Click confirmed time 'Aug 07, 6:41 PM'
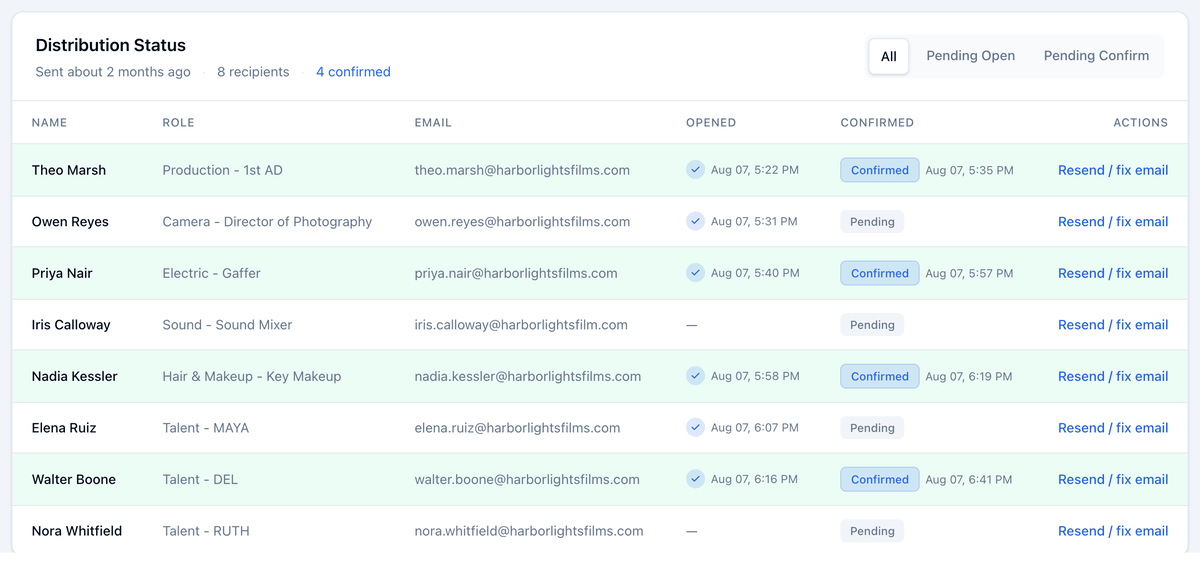 (969, 479)
